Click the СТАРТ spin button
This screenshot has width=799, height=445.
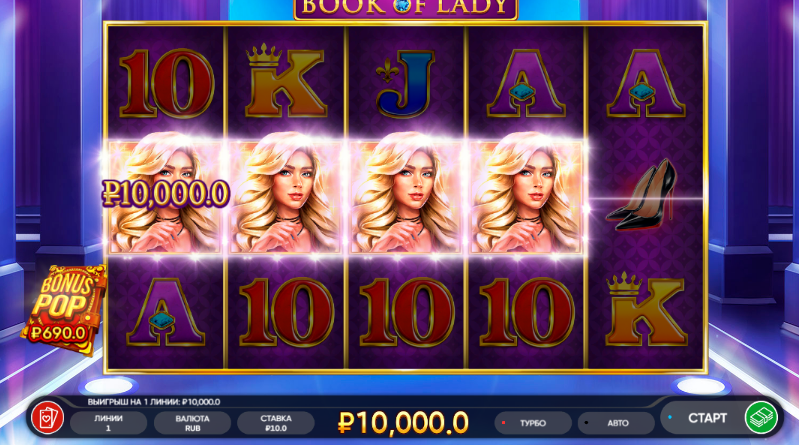click(707, 418)
